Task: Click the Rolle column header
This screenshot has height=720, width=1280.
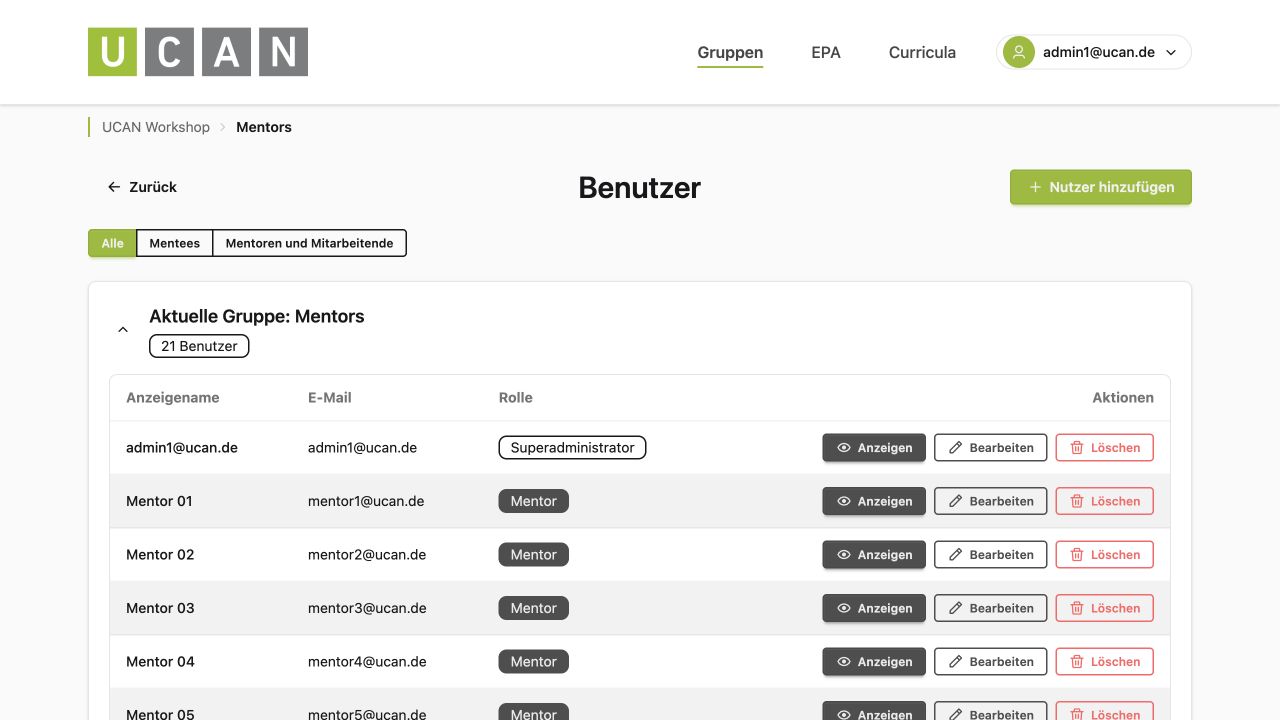Action: pos(516,397)
